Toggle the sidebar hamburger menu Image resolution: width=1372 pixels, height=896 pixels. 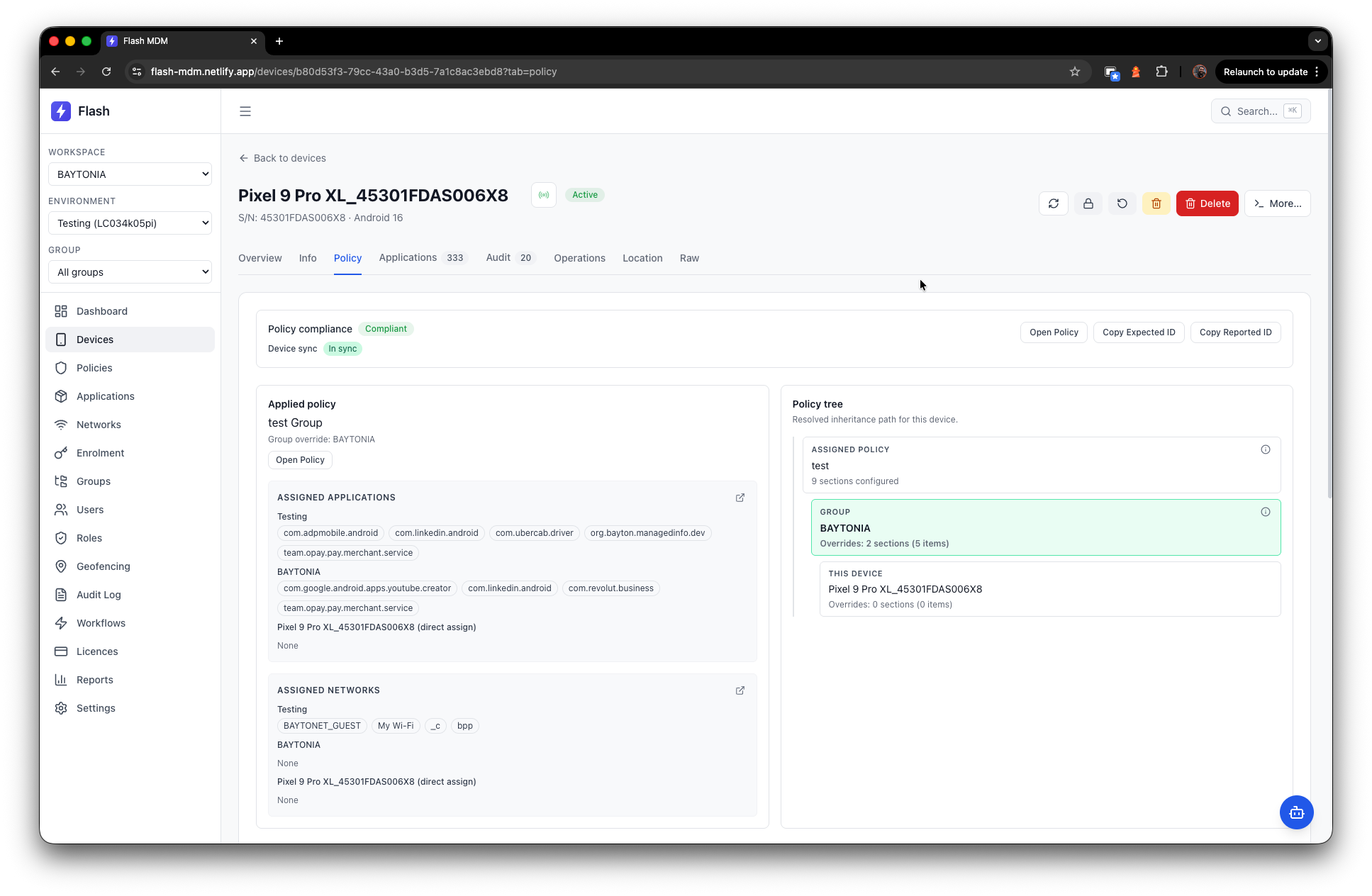[245, 111]
